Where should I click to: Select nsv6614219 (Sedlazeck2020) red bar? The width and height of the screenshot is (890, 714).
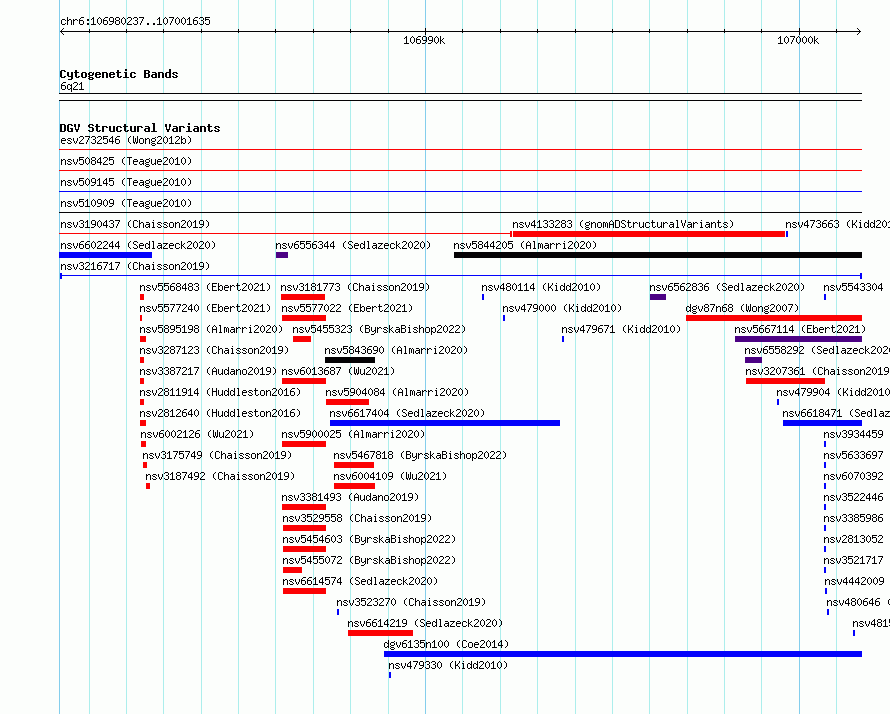(381, 633)
